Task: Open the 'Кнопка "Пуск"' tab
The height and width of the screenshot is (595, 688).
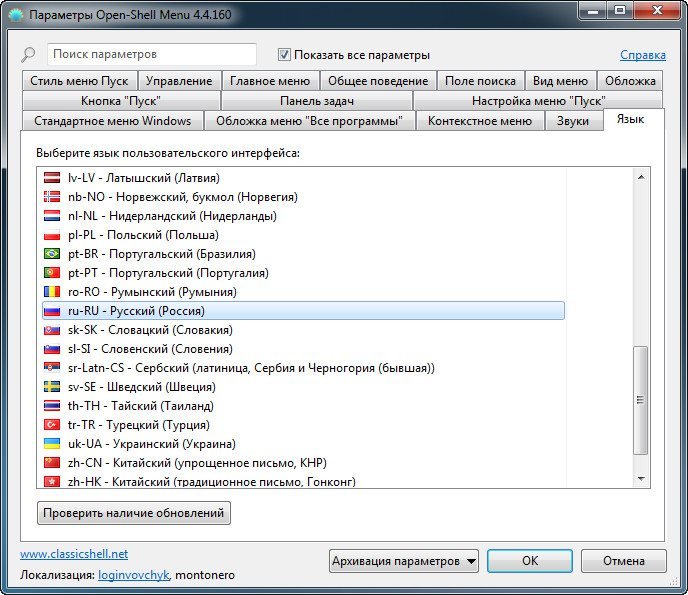Action: [121, 101]
